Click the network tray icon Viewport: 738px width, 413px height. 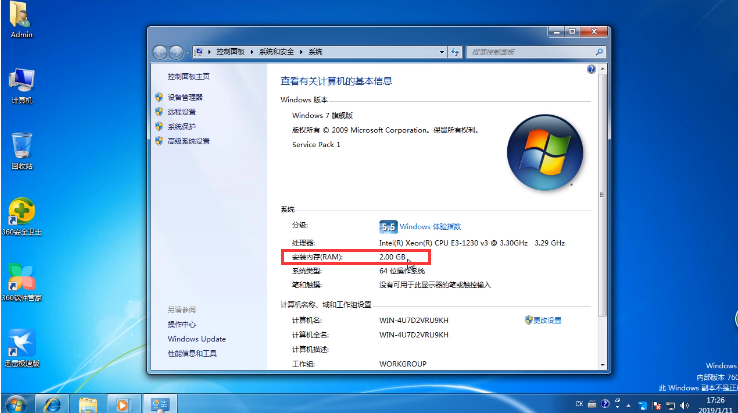tap(671, 405)
